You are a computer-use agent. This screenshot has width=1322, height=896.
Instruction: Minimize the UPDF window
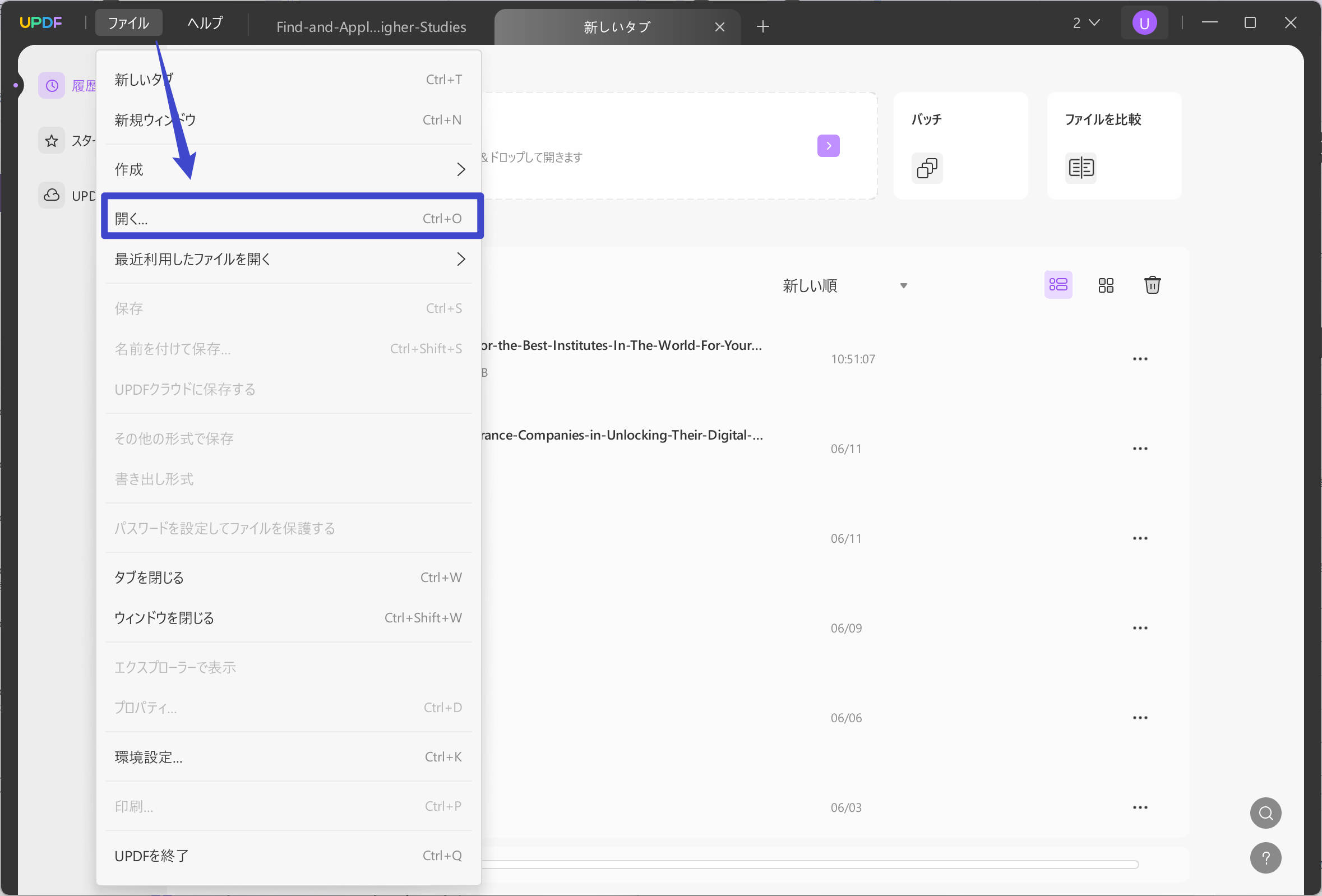[x=1209, y=23]
